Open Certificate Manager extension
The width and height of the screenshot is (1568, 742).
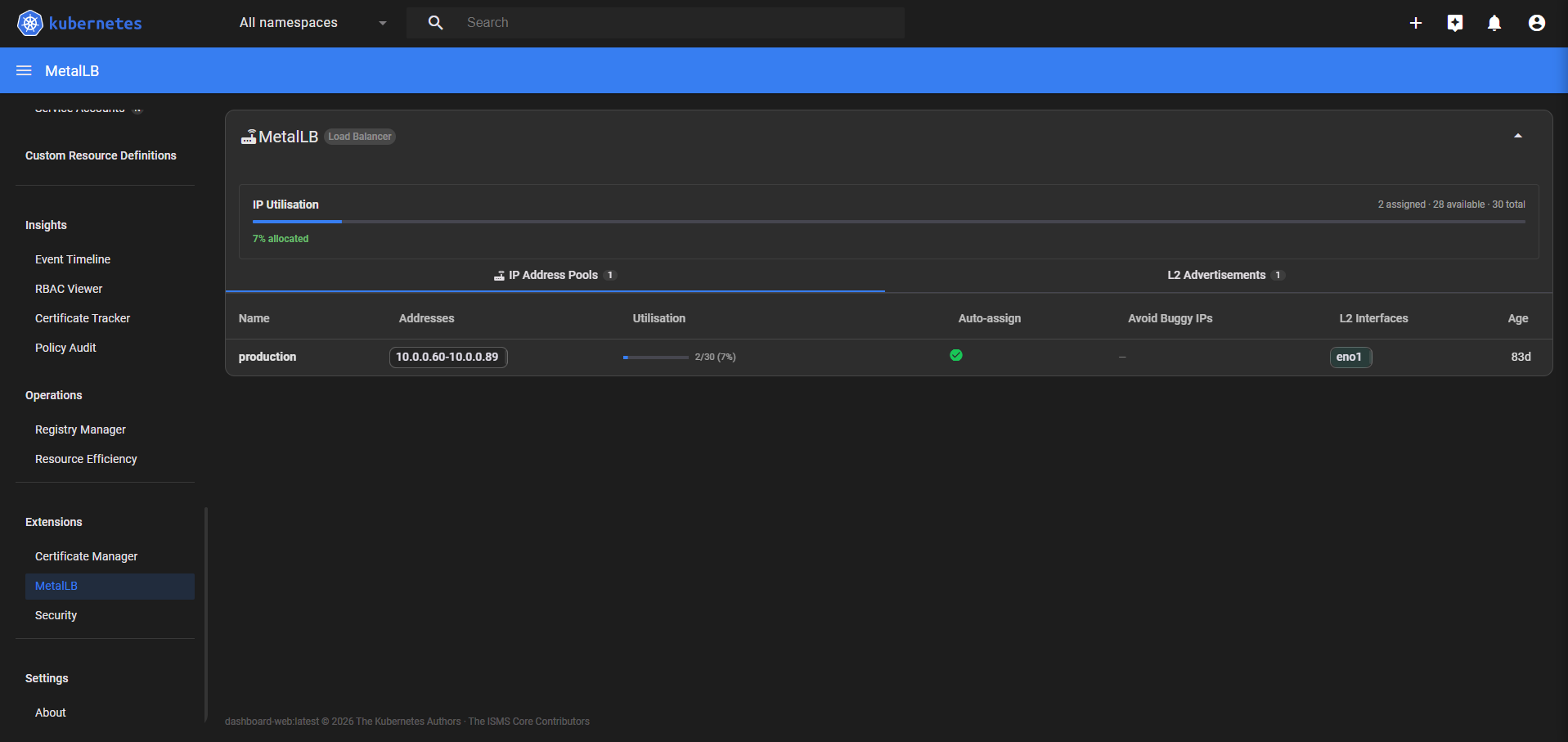[86, 556]
